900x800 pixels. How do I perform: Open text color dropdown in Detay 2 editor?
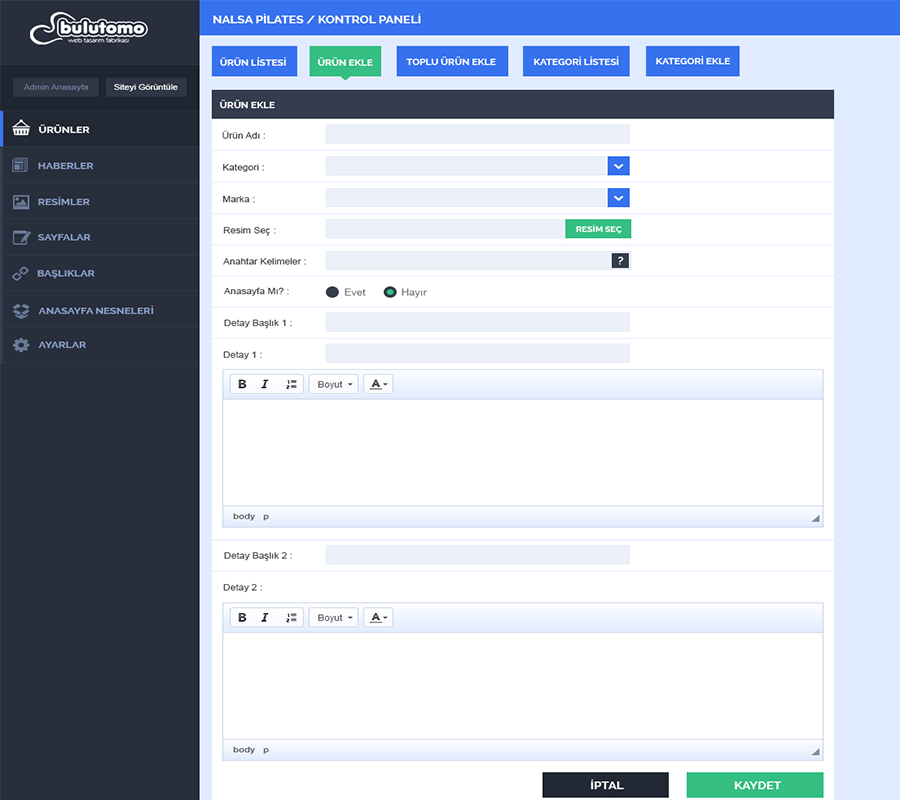tap(378, 618)
